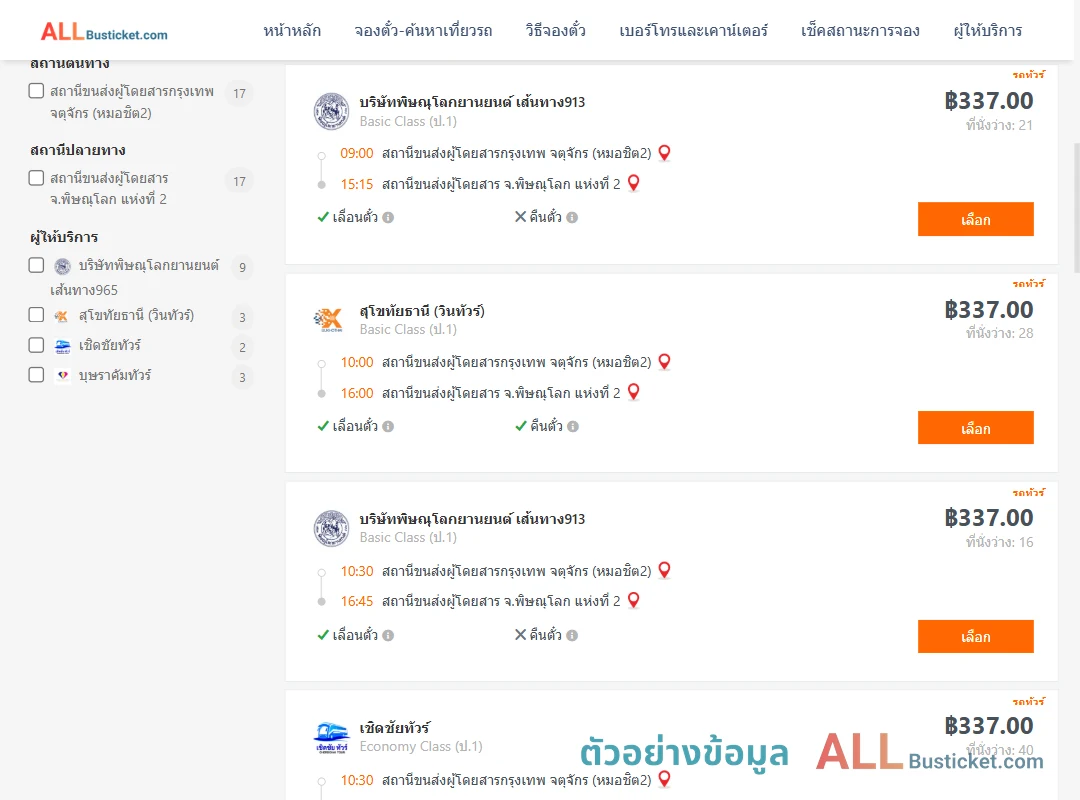Filter by บริษัทพิษณุโลกยานยนต์ เส้นทาง965 operator
The width and height of the screenshot is (1080, 800).
pos(37,265)
